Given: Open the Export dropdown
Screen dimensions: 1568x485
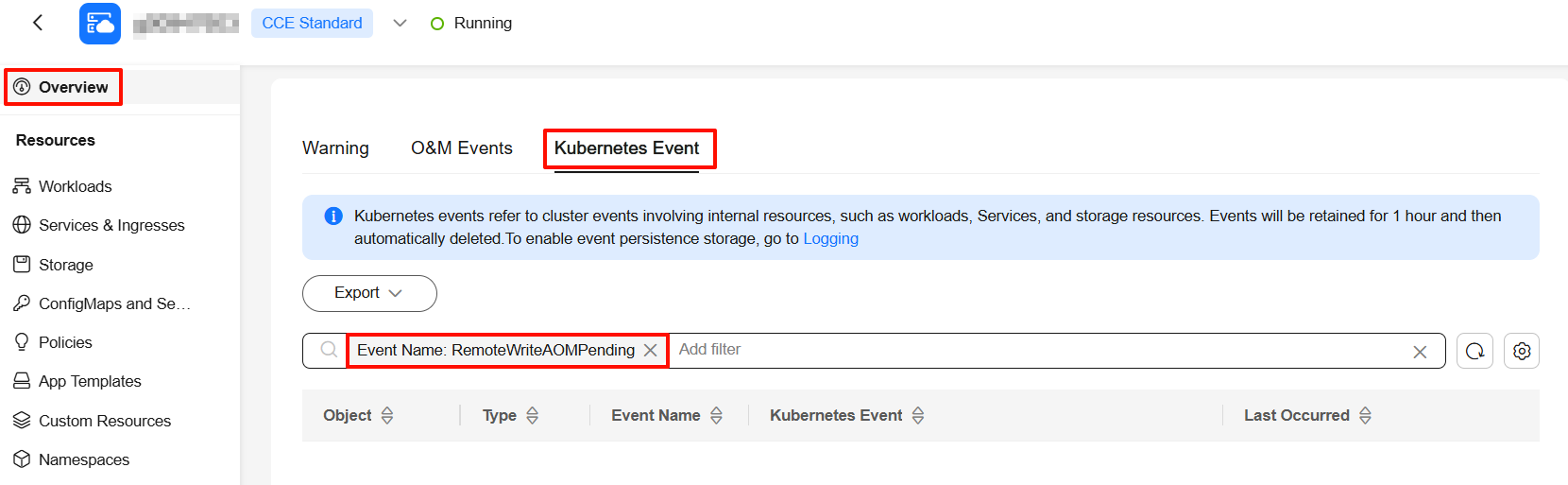Looking at the screenshot, I should tap(369, 293).
